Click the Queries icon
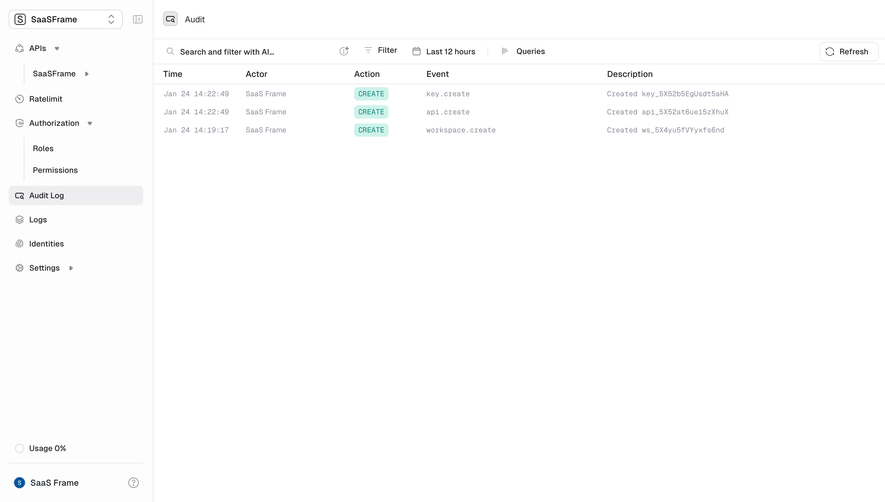This screenshot has width=885, height=502. (x=505, y=51)
